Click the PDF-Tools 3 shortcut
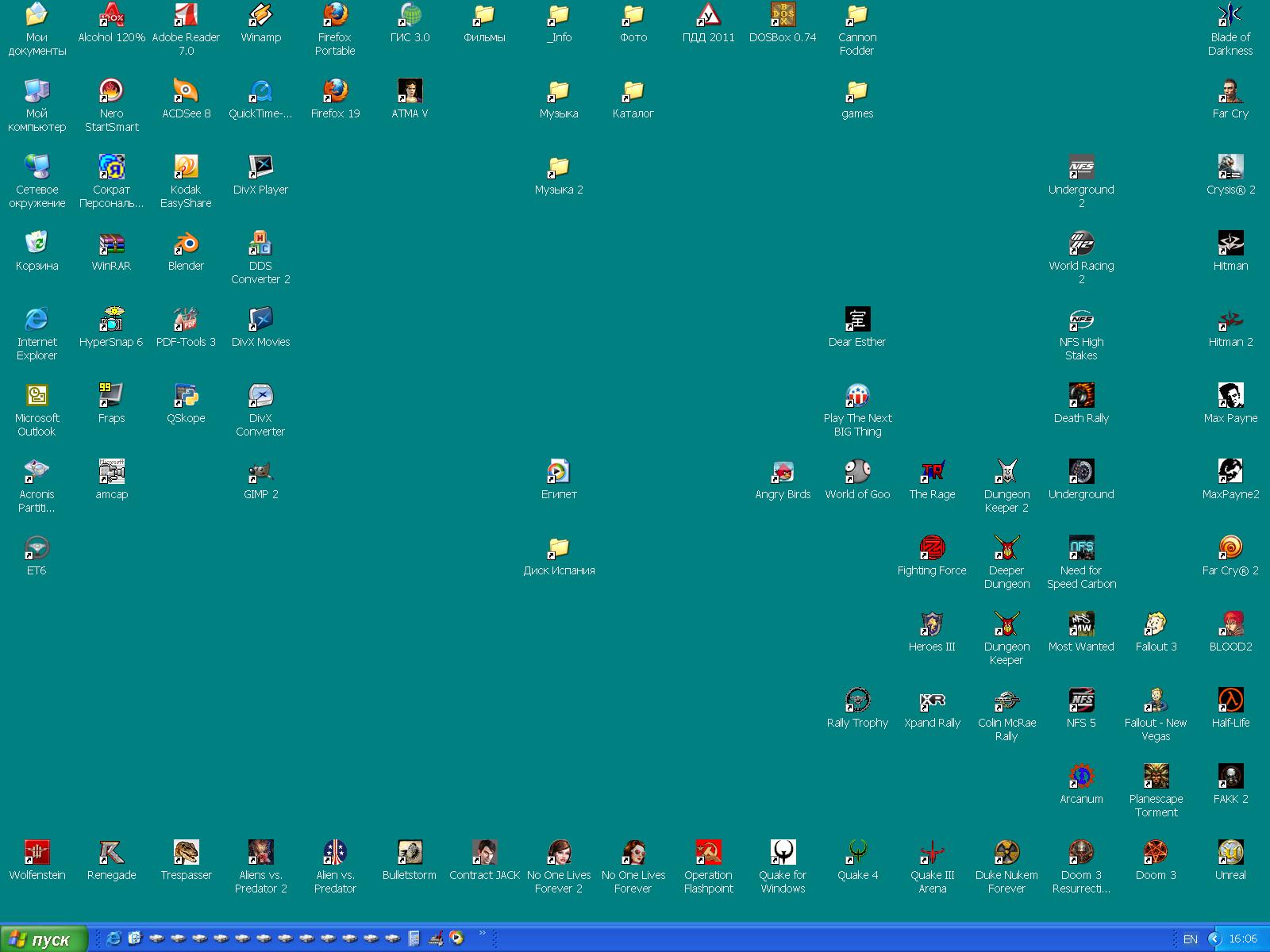The image size is (1270, 952). click(186, 319)
